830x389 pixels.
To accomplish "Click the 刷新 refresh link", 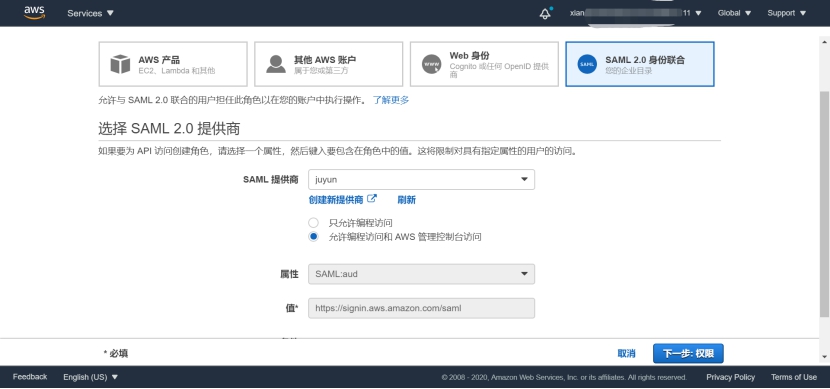I will click(407, 200).
